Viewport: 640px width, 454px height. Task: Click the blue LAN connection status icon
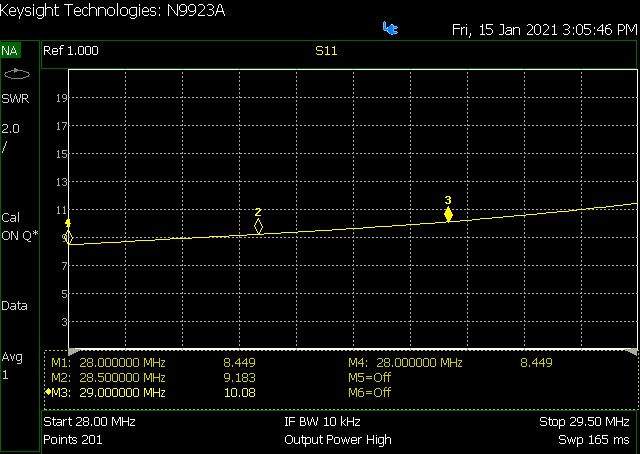pyautogui.click(x=390, y=29)
